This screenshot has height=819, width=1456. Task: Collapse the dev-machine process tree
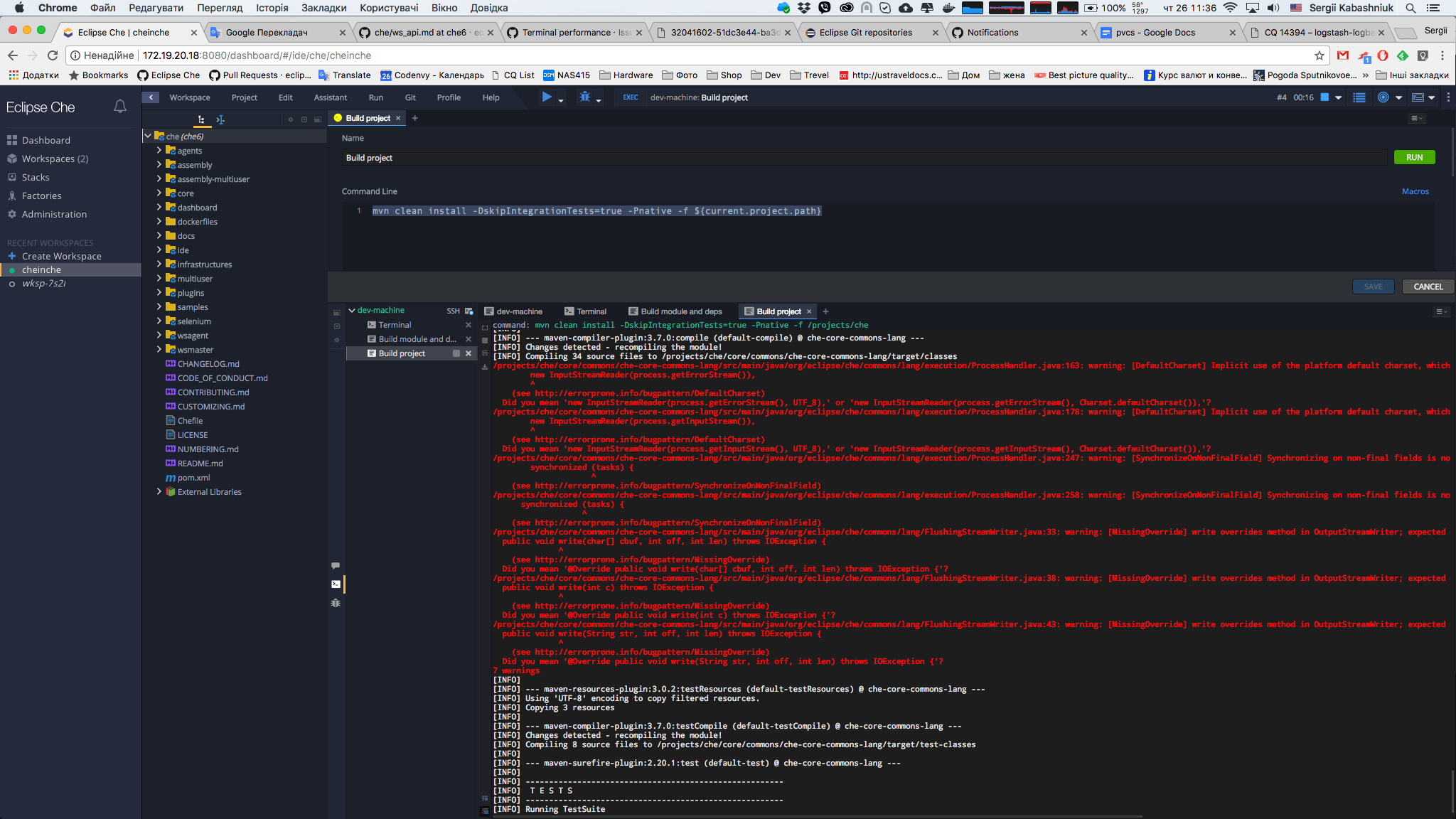tap(352, 311)
